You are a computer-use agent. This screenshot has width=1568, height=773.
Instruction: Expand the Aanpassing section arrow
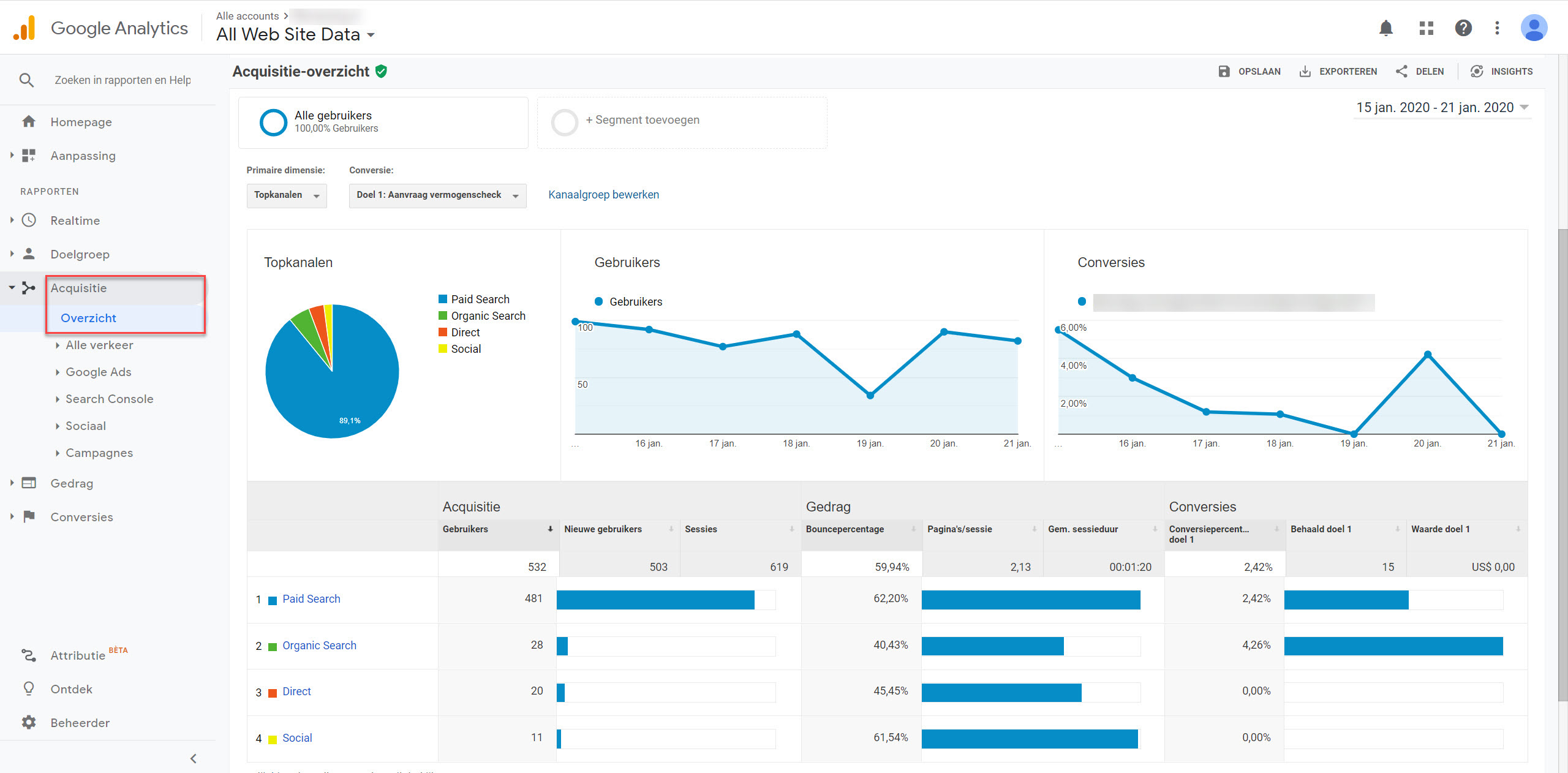click(x=12, y=156)
